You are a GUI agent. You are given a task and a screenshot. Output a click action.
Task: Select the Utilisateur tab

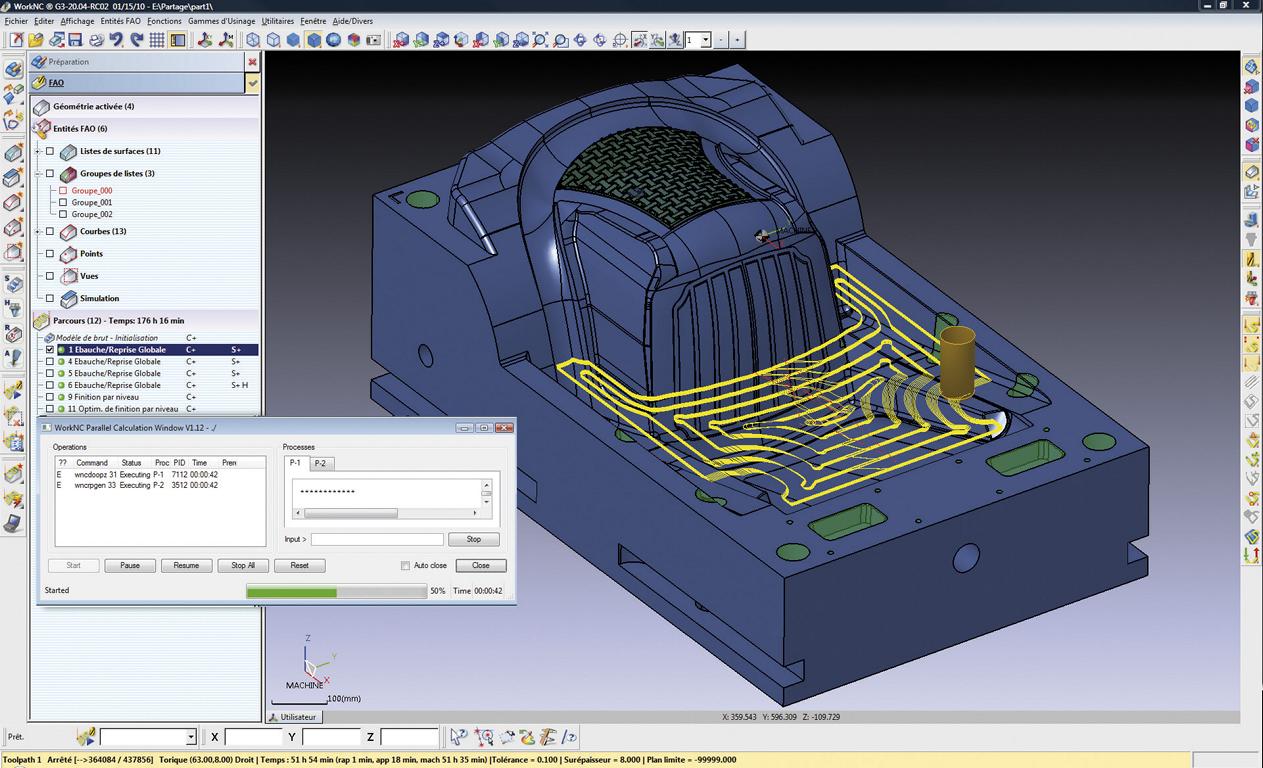pyautogui.click(x=296, y=717)
